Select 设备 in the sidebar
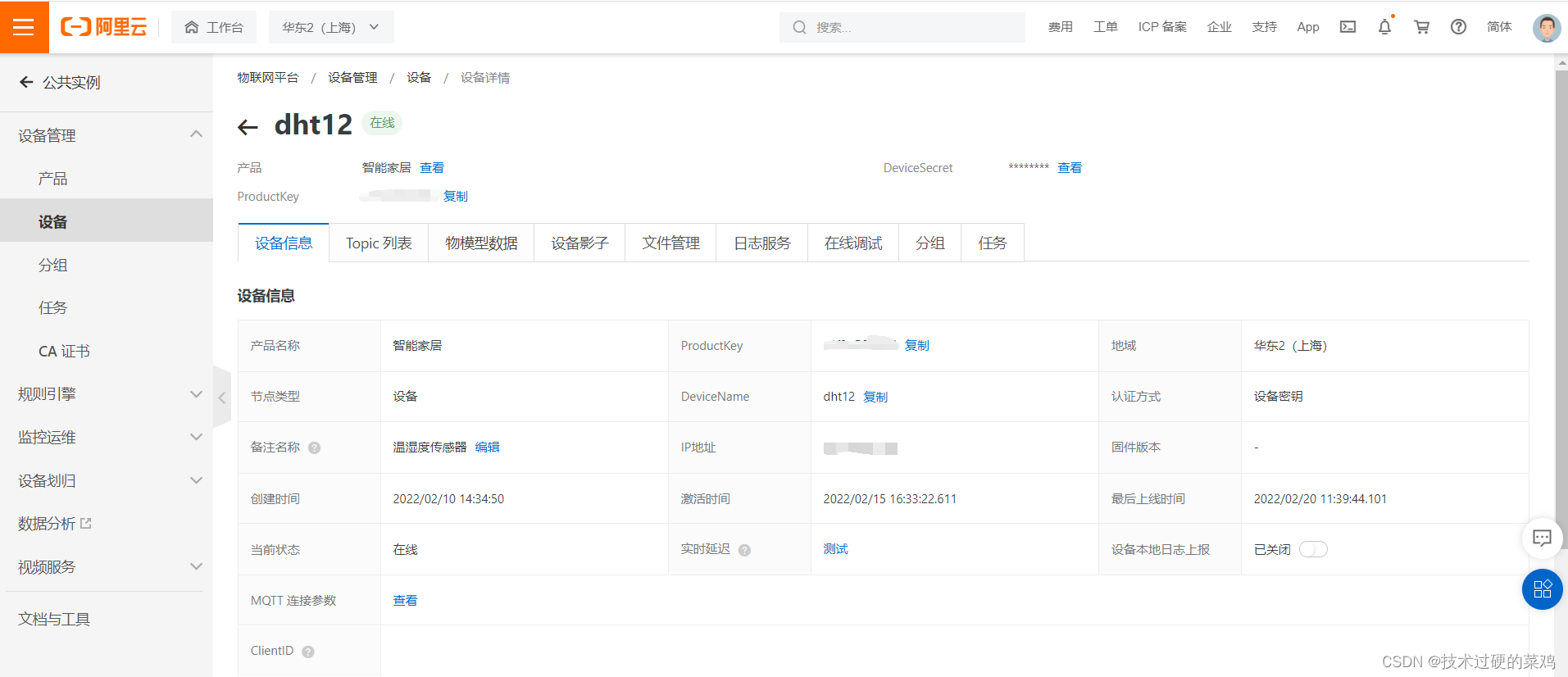 pyautogui.click(x=107, y=221)
